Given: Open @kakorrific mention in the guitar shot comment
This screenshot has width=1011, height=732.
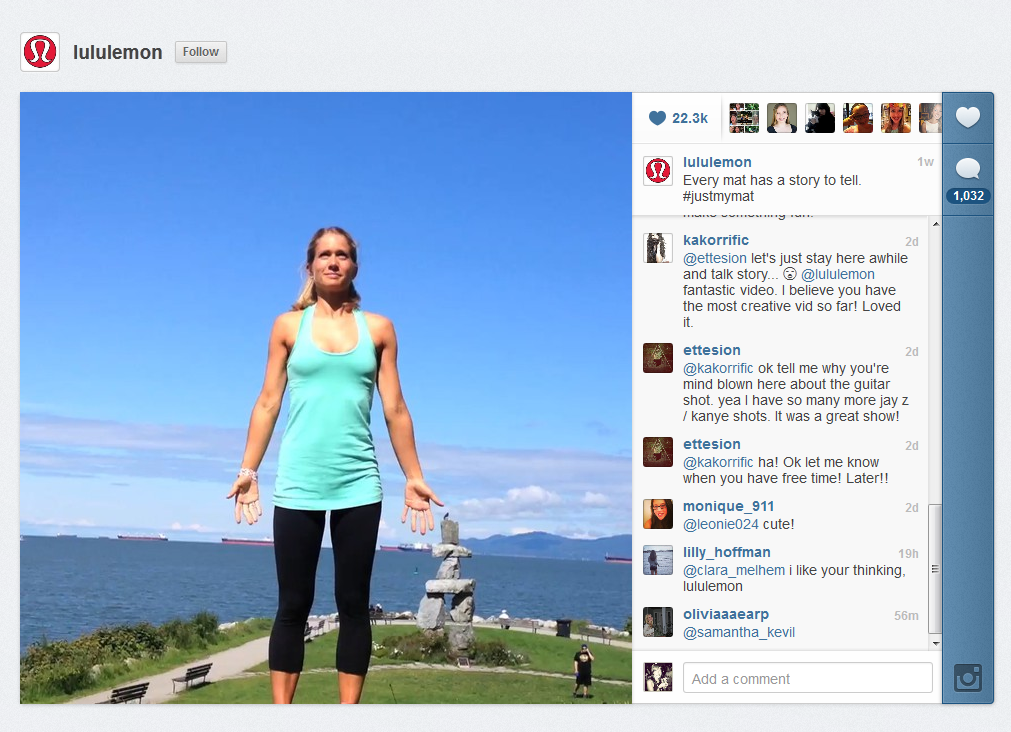Looking at the screenshot, I should tap(718, 369).
